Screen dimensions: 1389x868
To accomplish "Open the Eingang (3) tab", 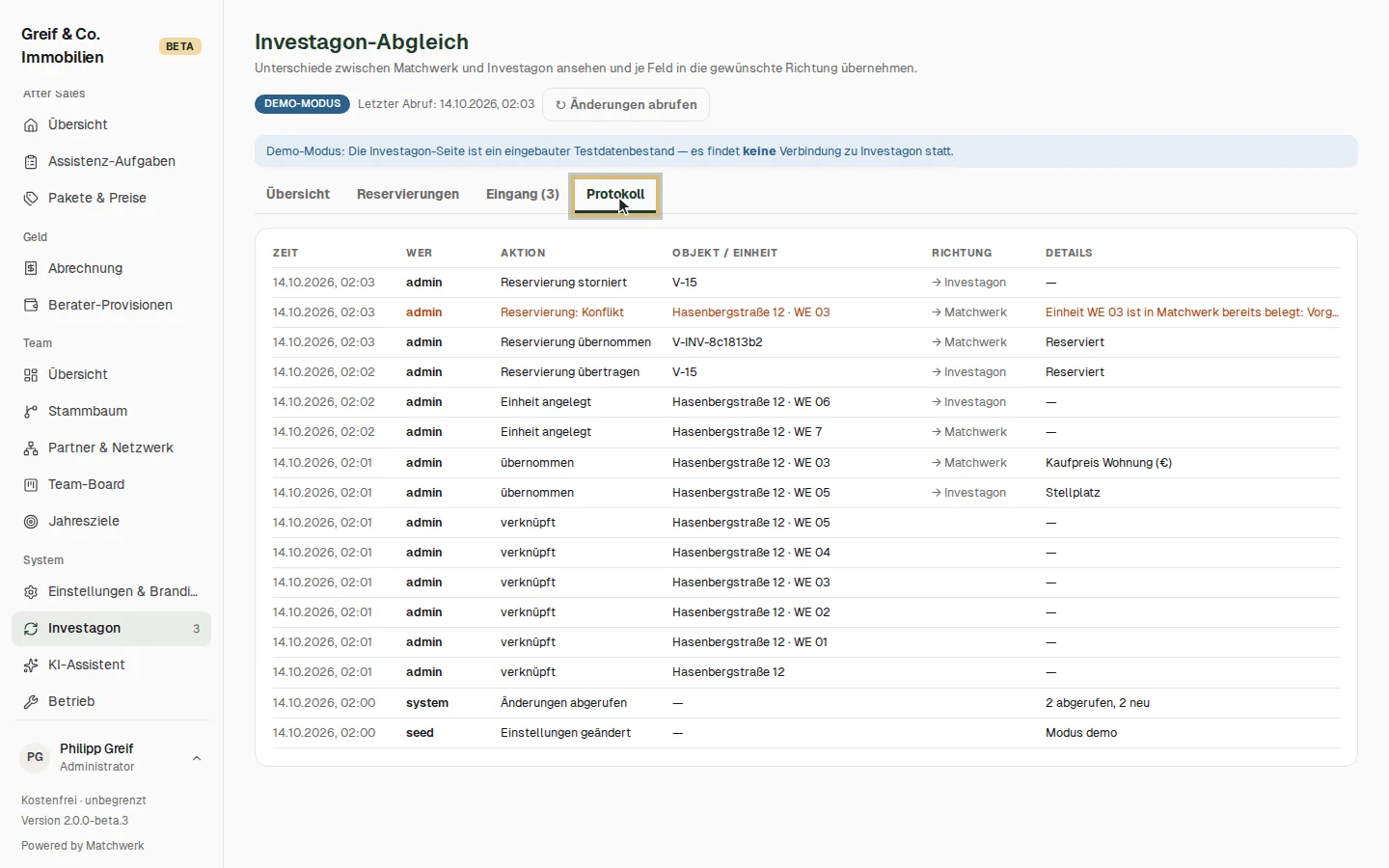I will tap(523, 194).
